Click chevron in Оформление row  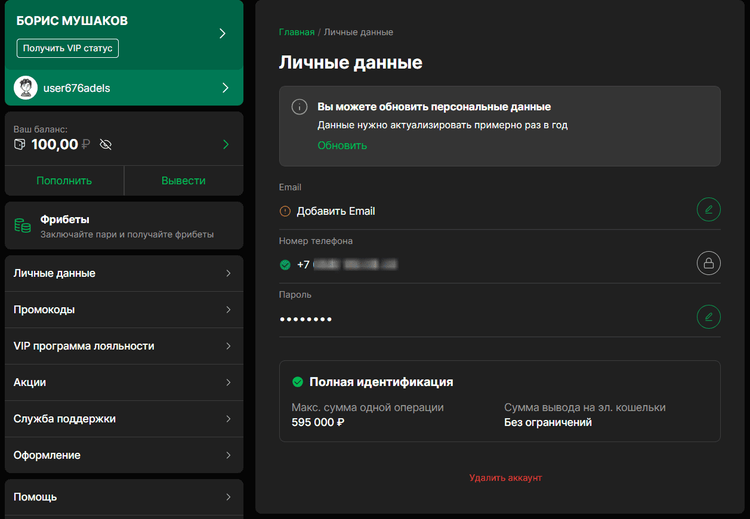pos(228,455)
